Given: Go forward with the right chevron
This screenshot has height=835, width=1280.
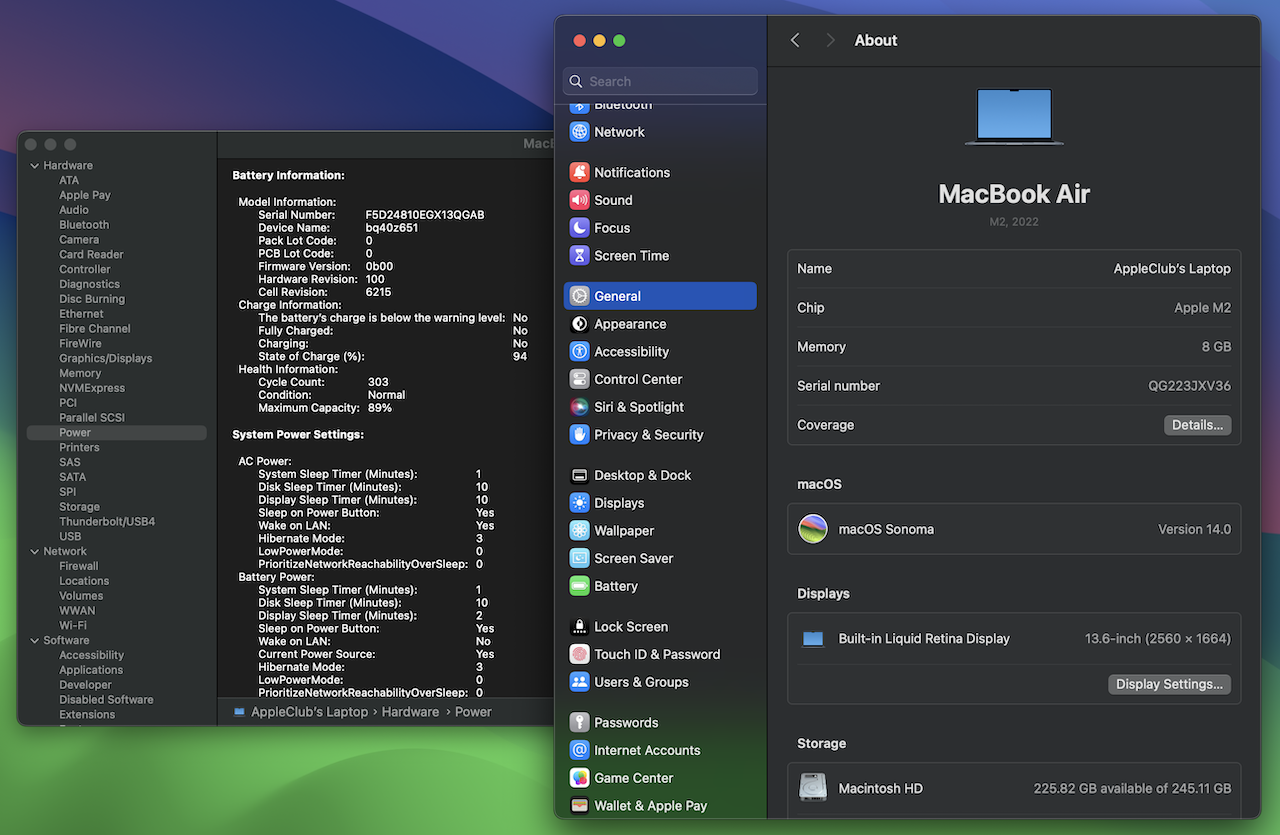Looking at the screenshot, I should pyautogui.click(x=830, y=40).
